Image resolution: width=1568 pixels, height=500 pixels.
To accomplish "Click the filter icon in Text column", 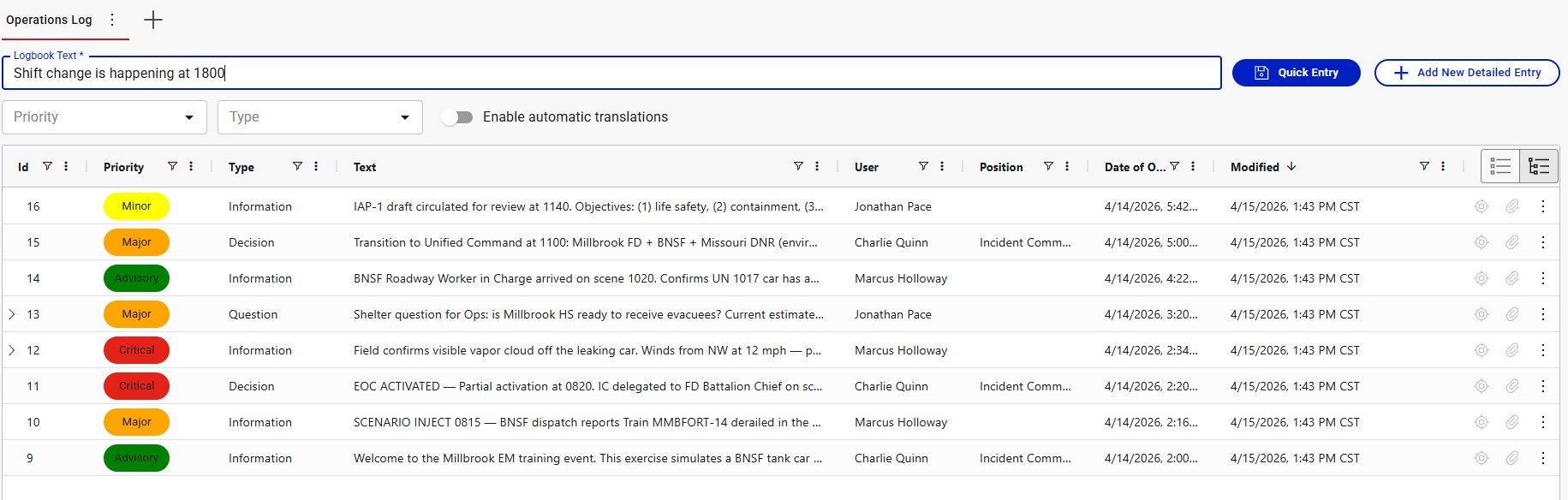I will click(x=798, y=166).
